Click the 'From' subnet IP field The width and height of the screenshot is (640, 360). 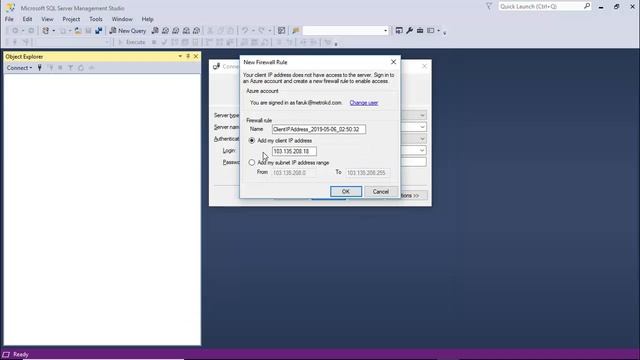tap(294, 173)
